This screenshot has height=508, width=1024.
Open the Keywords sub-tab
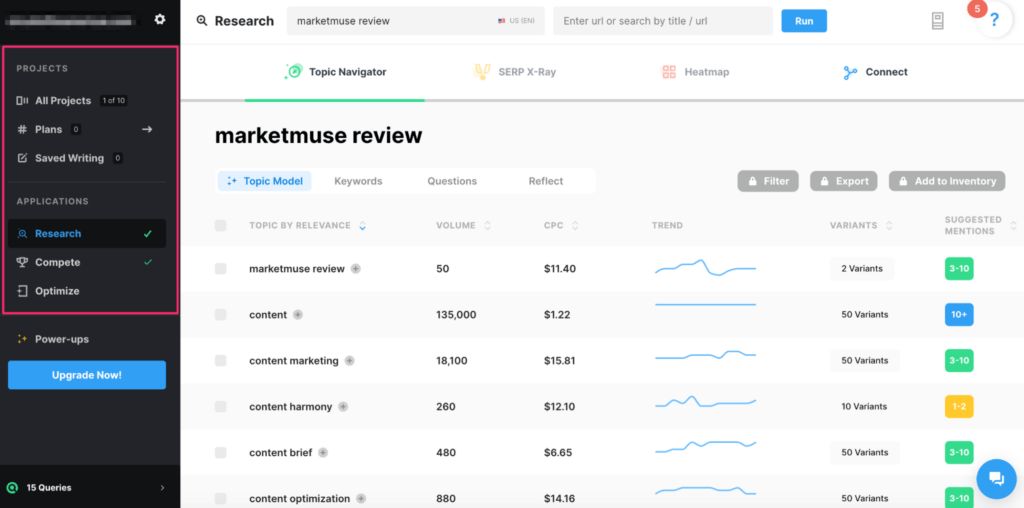coord(358,181)
